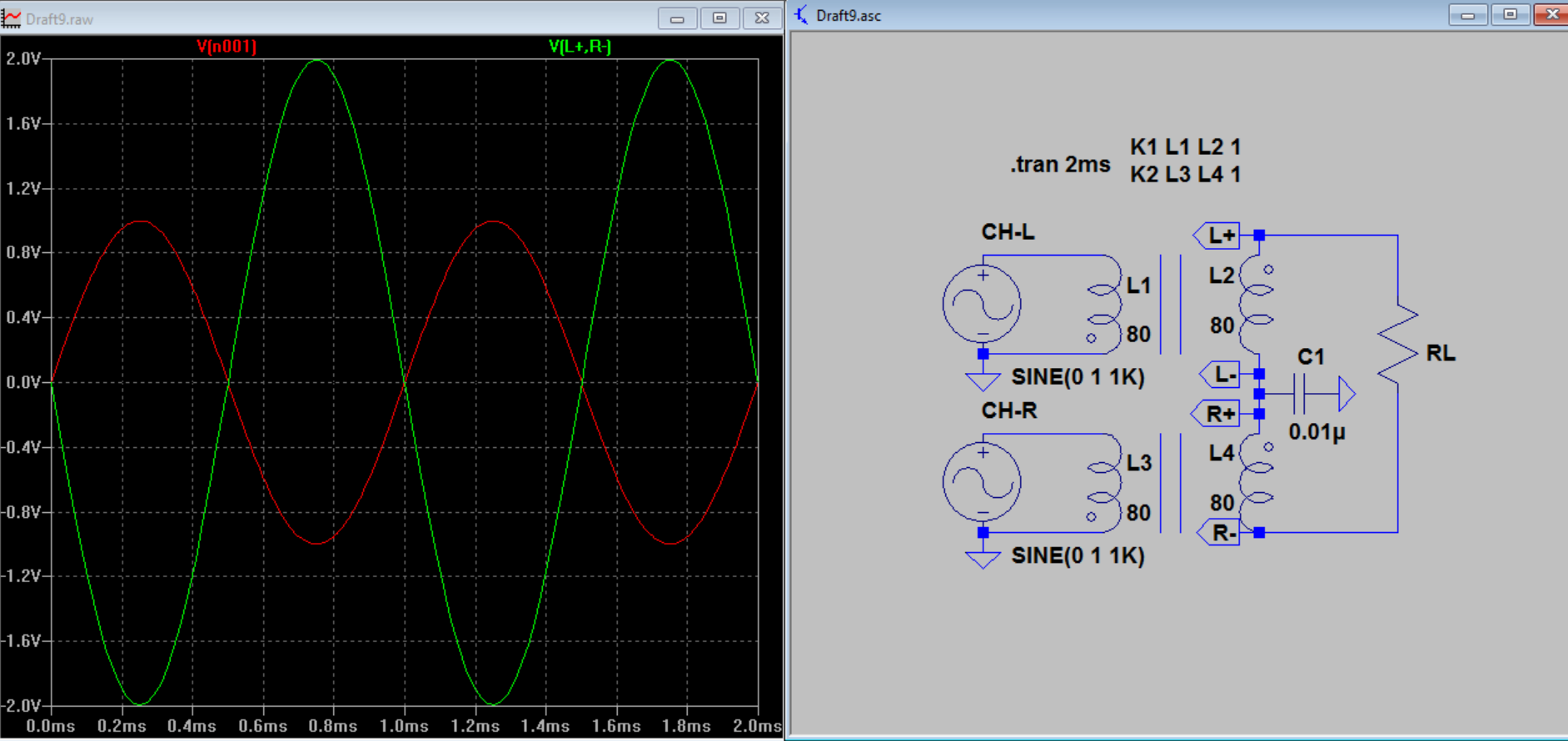Click the C1 capacitor name label
Screen dimensions: 1568x741
point(1311,356)
